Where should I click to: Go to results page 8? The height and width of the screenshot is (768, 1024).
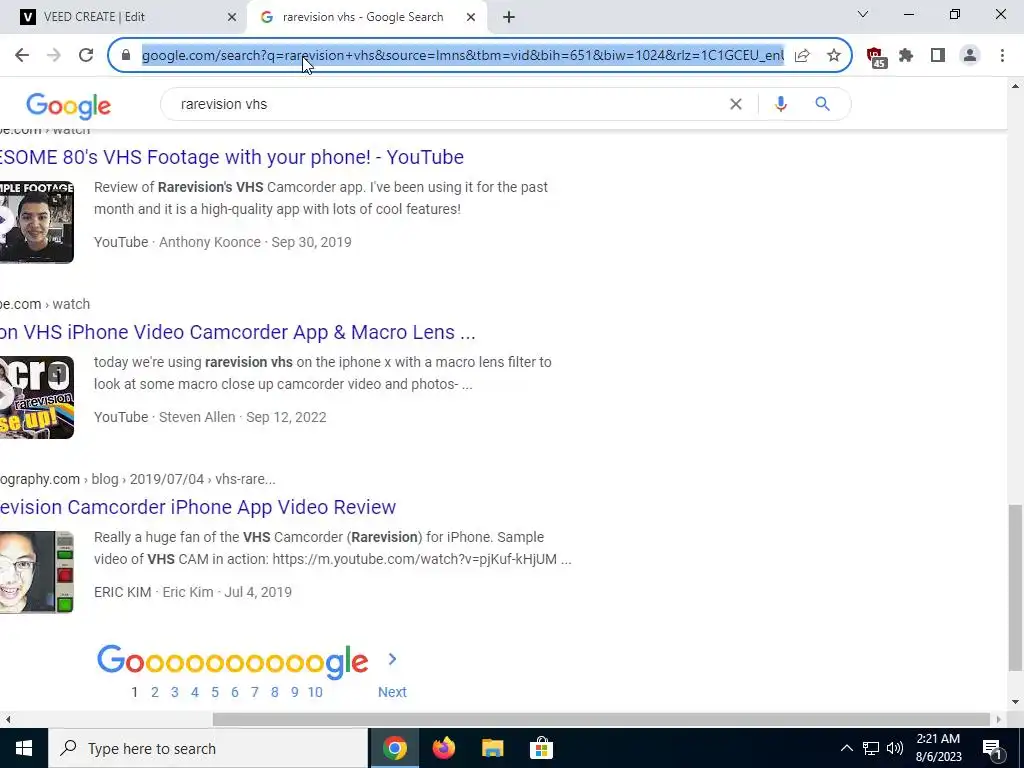(274, 692)
